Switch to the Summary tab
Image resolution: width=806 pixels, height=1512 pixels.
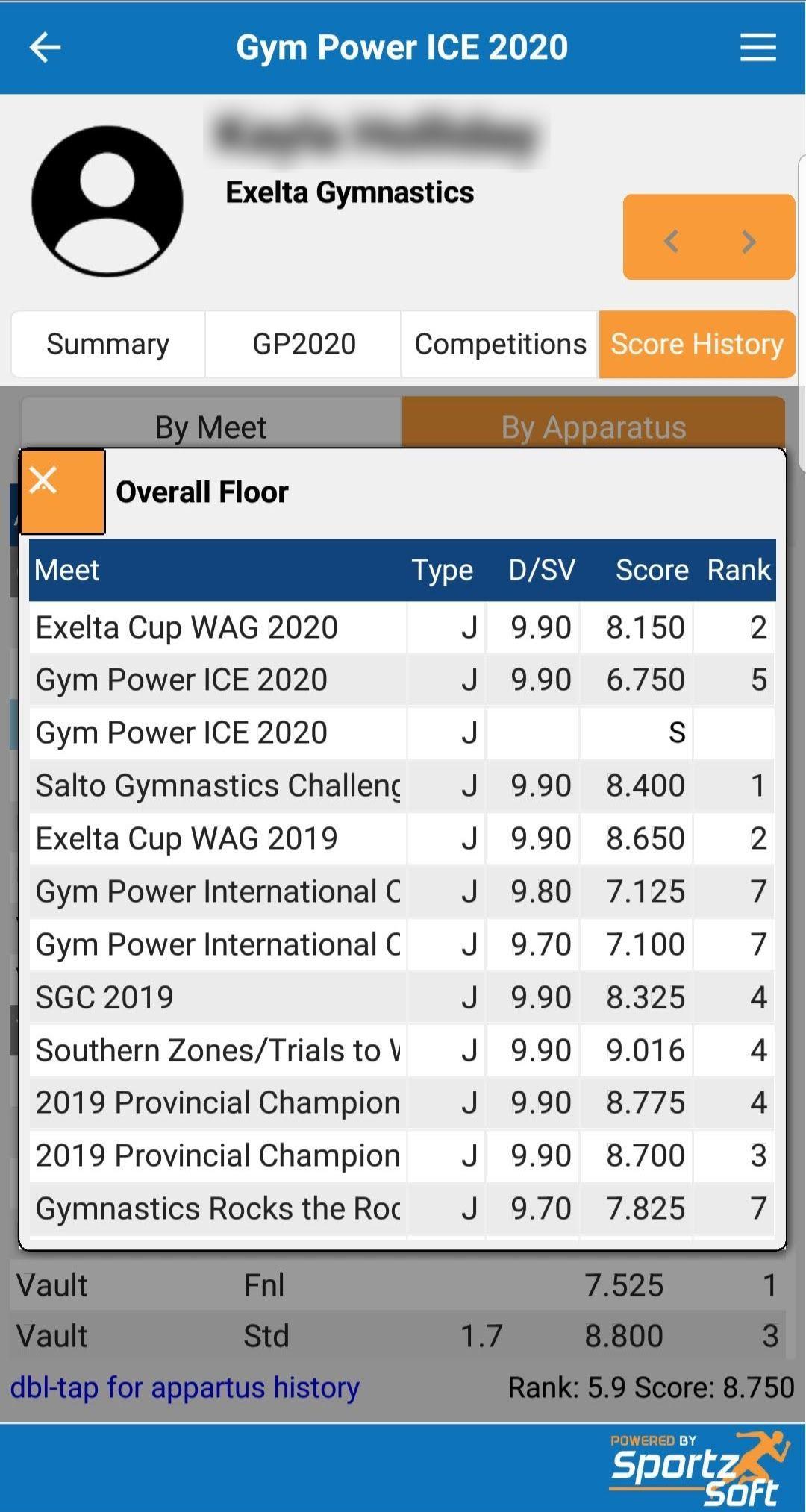tap(107, 344)
